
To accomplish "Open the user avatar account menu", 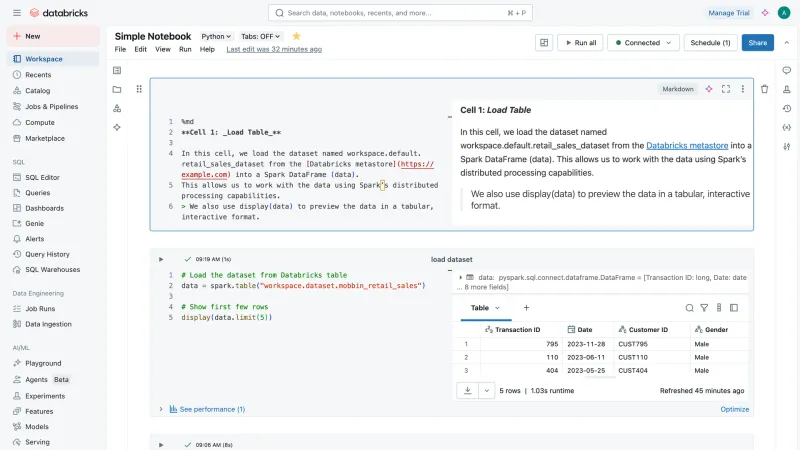I will [784, 13].
